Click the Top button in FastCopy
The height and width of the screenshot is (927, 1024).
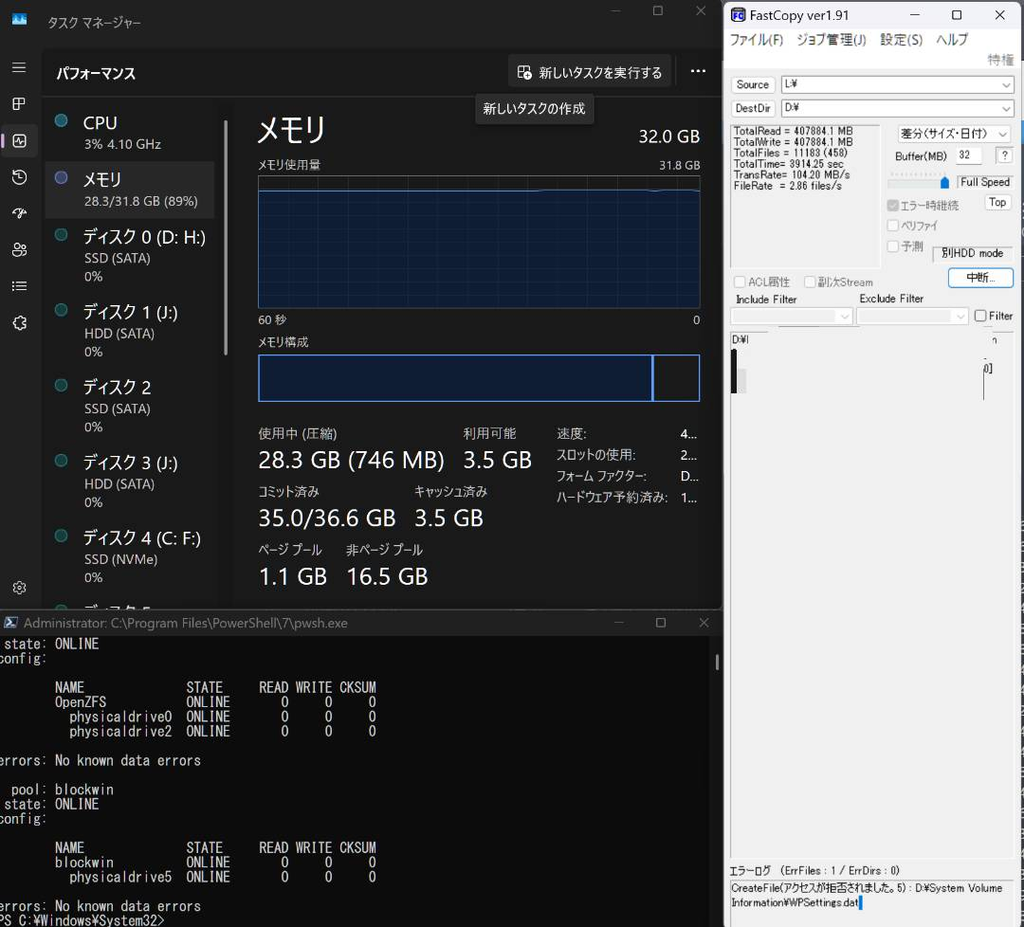coord(997,203)
